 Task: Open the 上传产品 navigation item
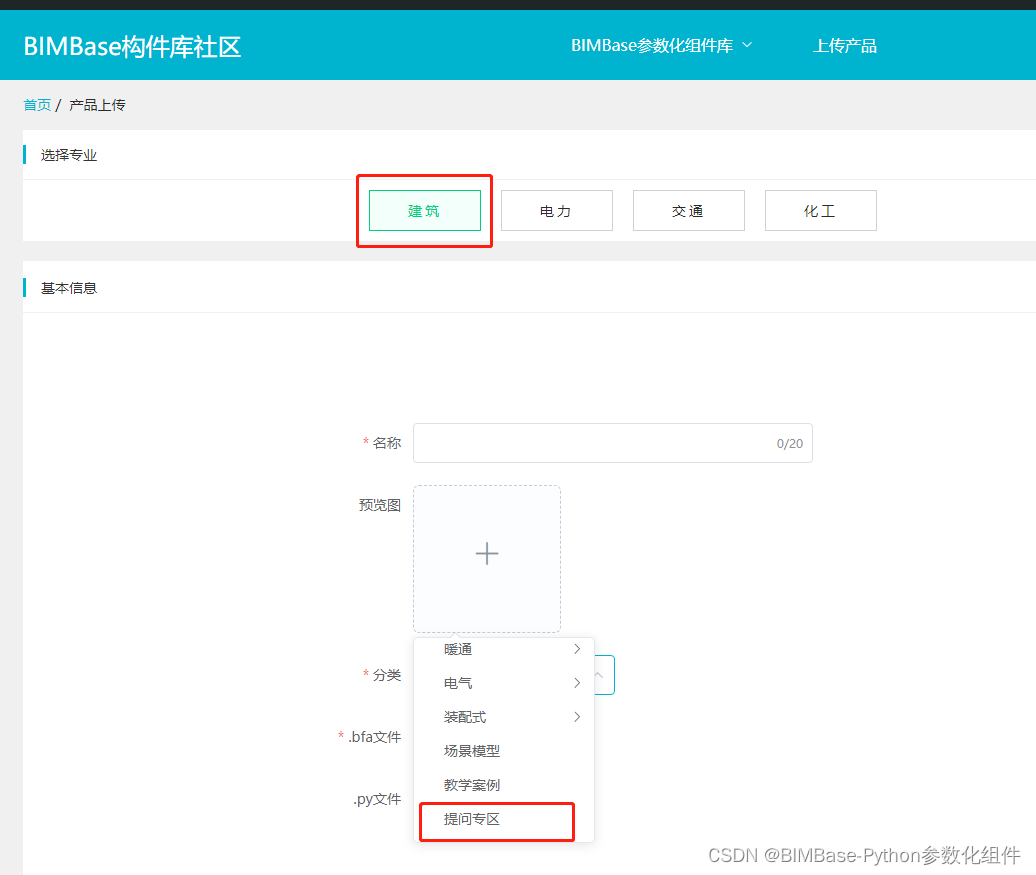point(844,46)
